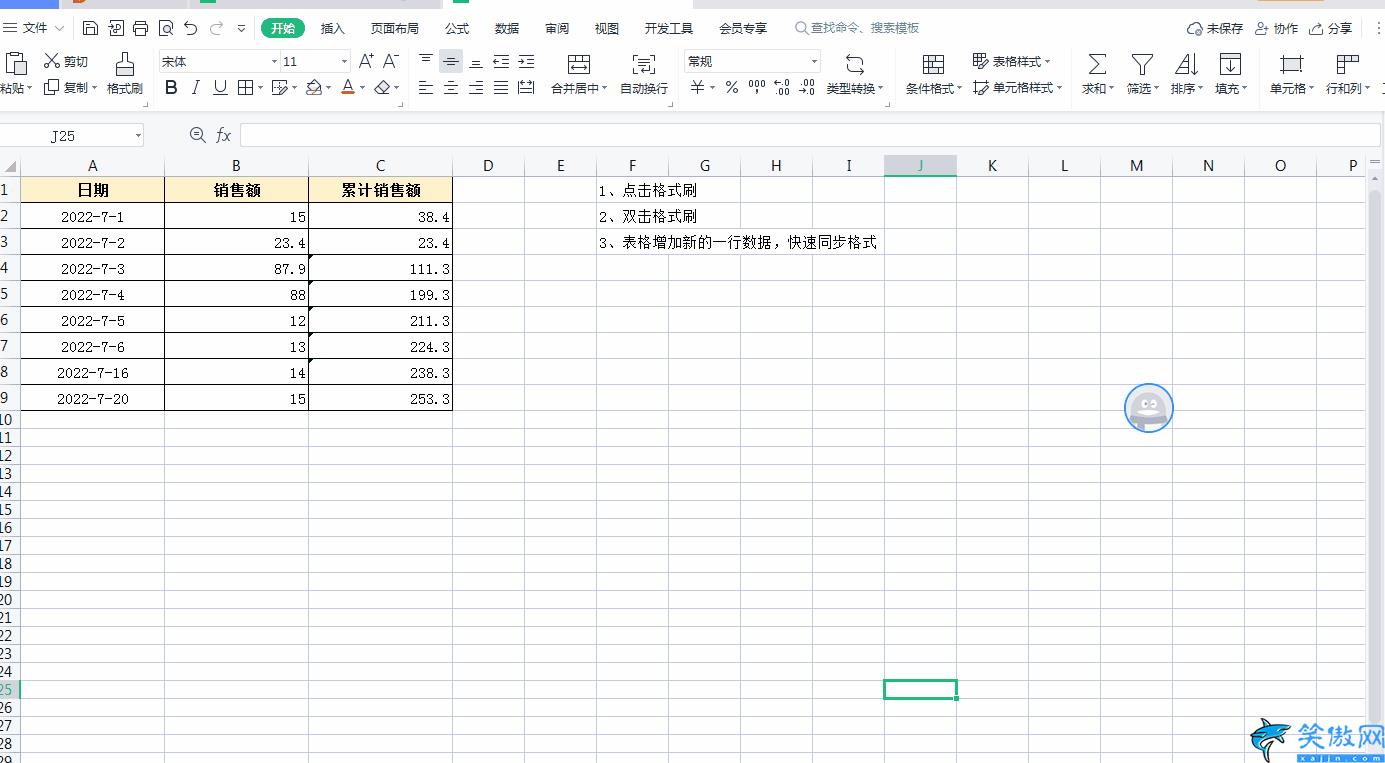The height and width of the screenshot is (763, 1385).
Task: Click the fill color bucket swatch
Action: click(313, 88)
